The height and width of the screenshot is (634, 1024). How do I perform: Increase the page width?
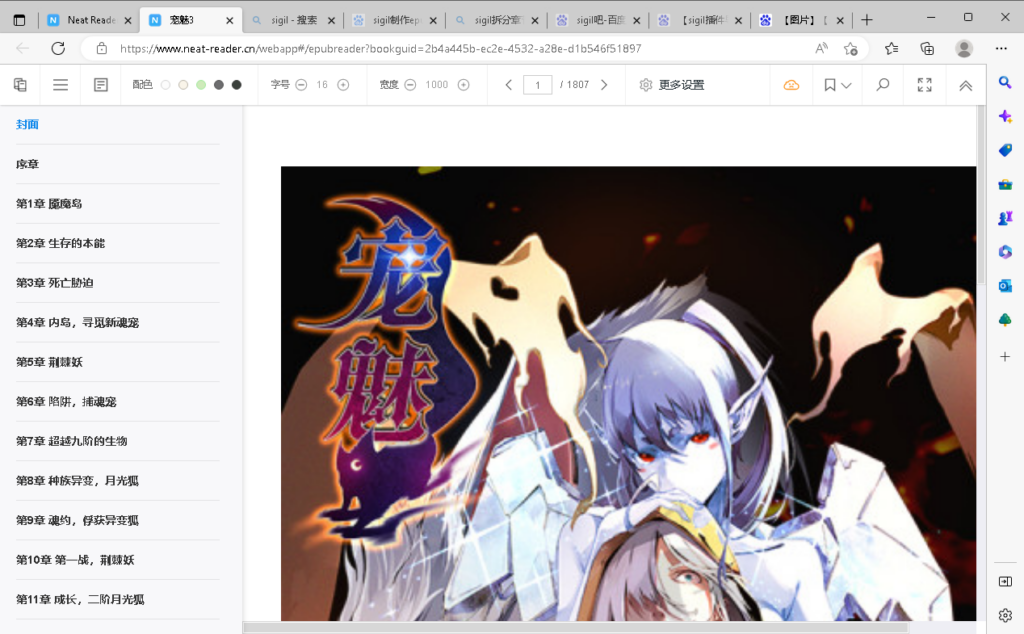tap(463, 85)
